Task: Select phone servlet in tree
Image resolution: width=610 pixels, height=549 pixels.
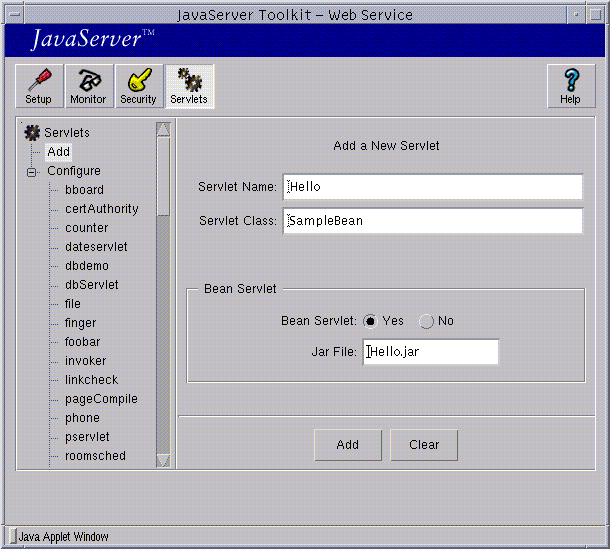Action: pyautogui.click(x=82, y=418)
